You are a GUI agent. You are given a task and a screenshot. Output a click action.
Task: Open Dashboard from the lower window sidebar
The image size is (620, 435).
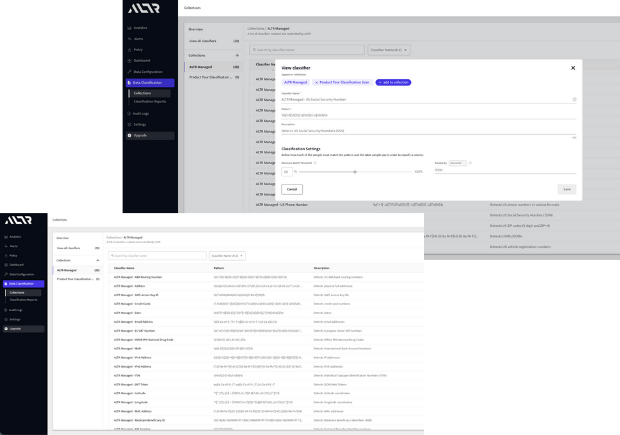(x=17, y=264)
